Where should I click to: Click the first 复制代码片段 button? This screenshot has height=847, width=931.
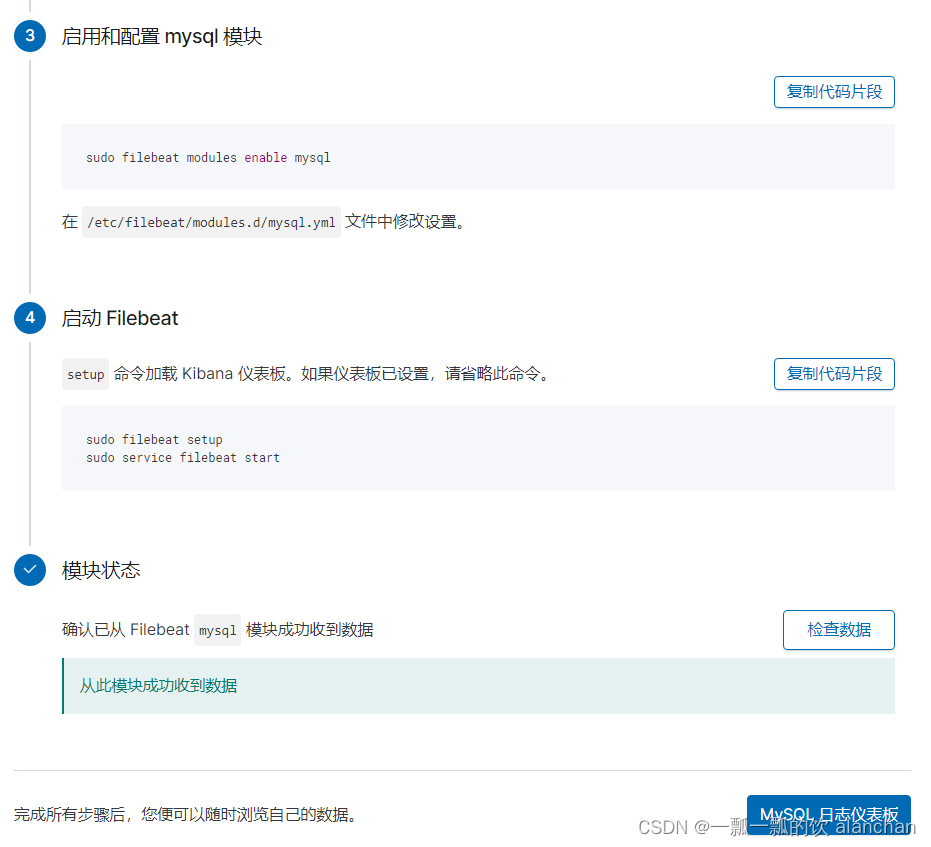833,91
